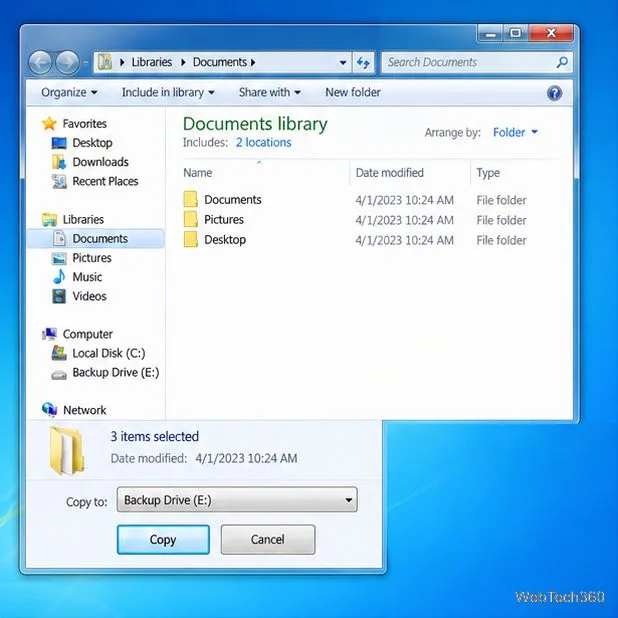Click Documents in the address breadcrumb
The image size is (618, 618).
[220, 62]
